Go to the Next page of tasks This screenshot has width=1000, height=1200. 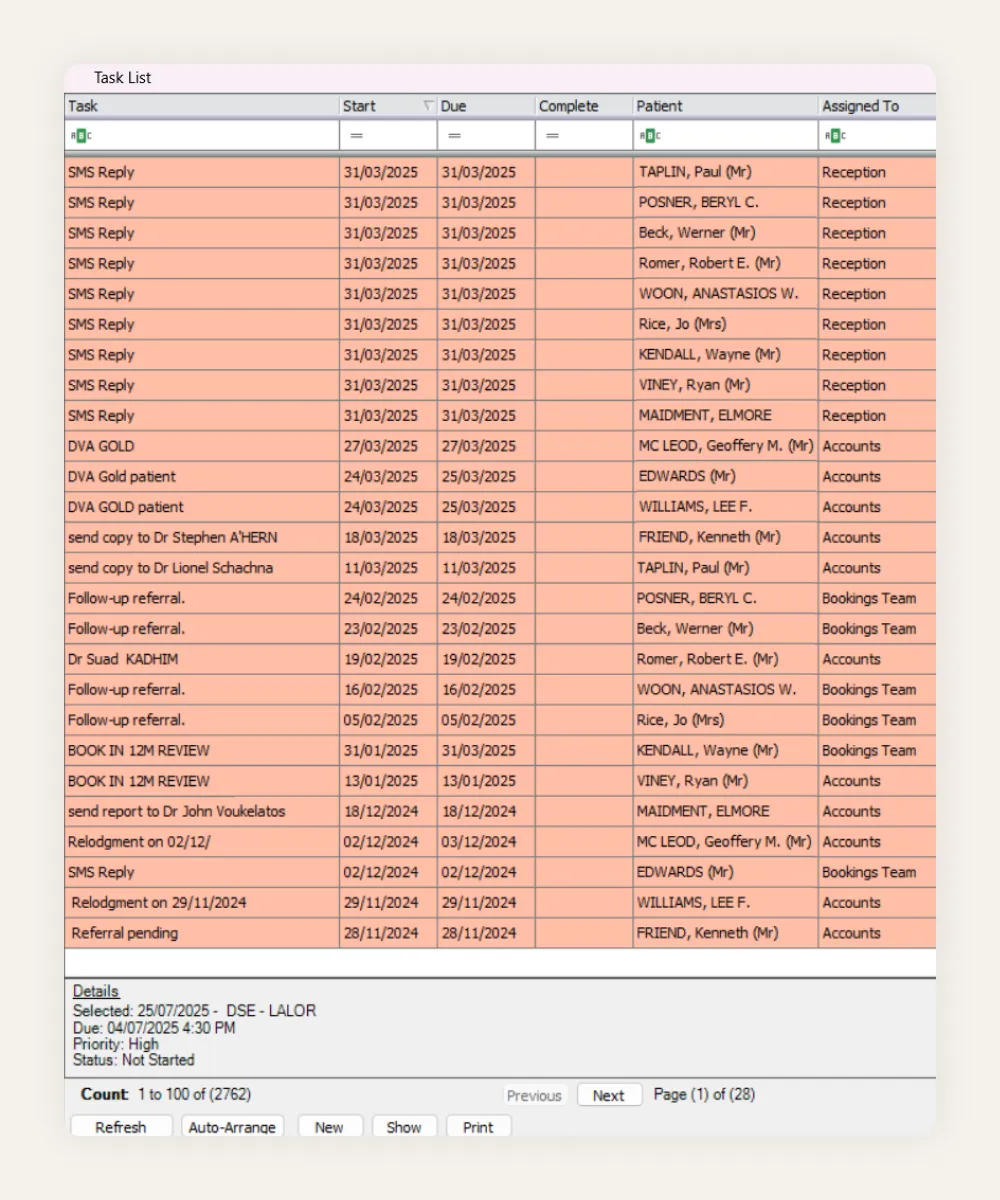click(x=608, y=1095)
